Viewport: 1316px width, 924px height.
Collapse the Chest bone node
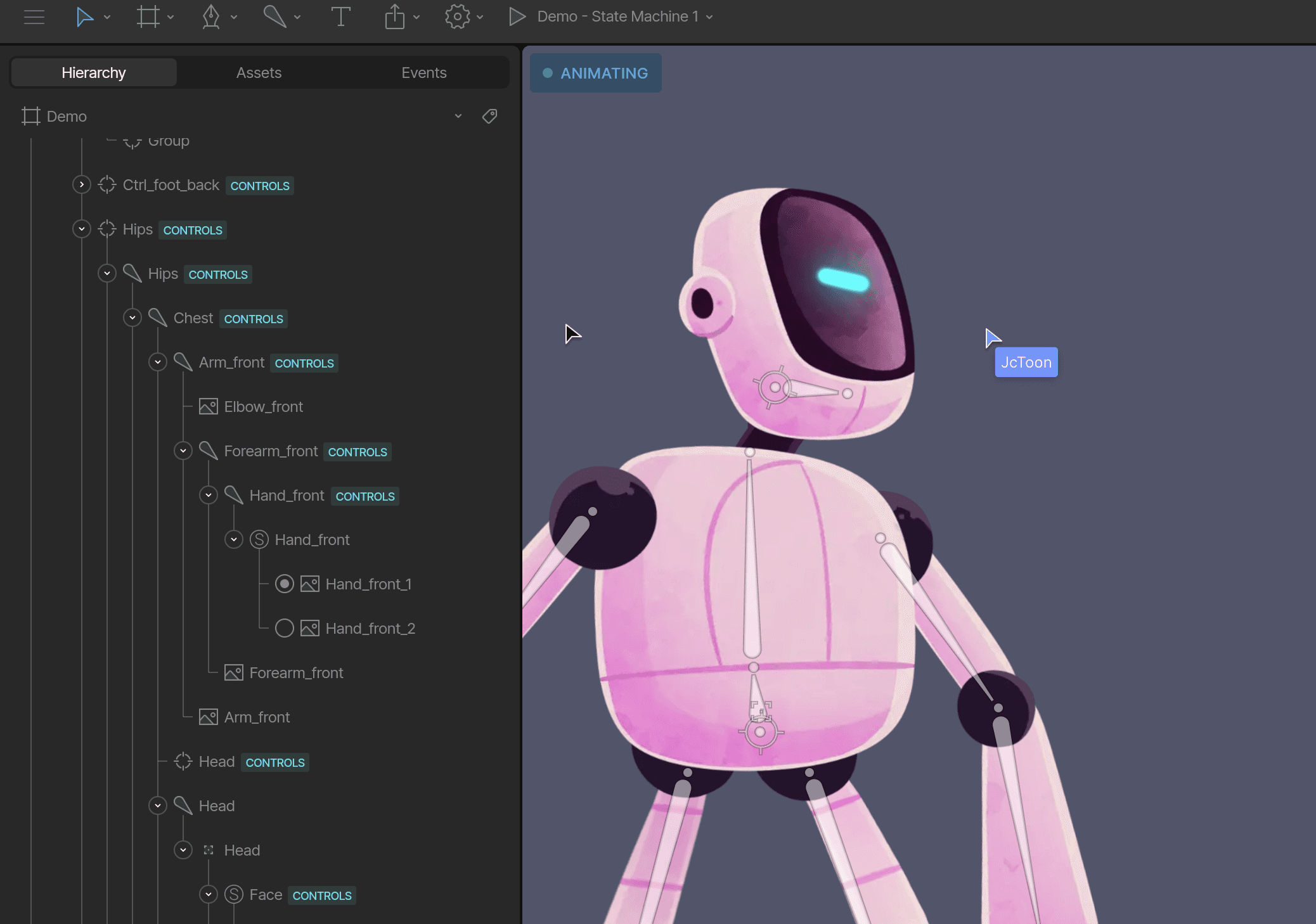[132, 318]
